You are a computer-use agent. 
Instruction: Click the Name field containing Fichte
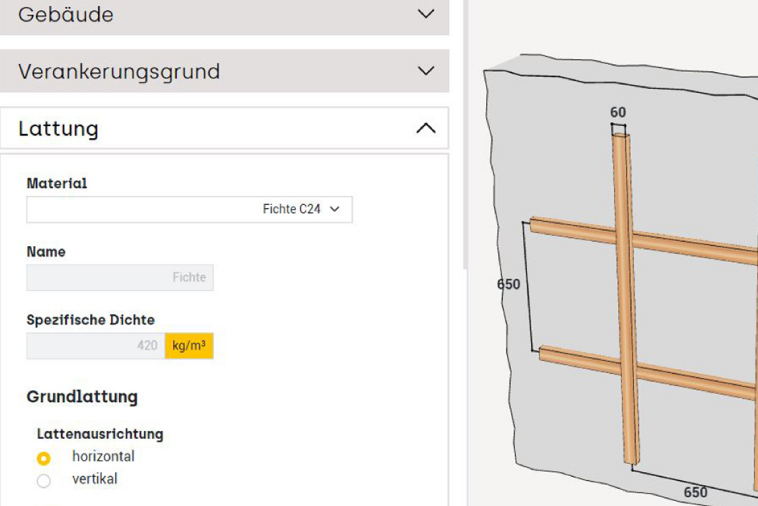[x=119, y=277]
